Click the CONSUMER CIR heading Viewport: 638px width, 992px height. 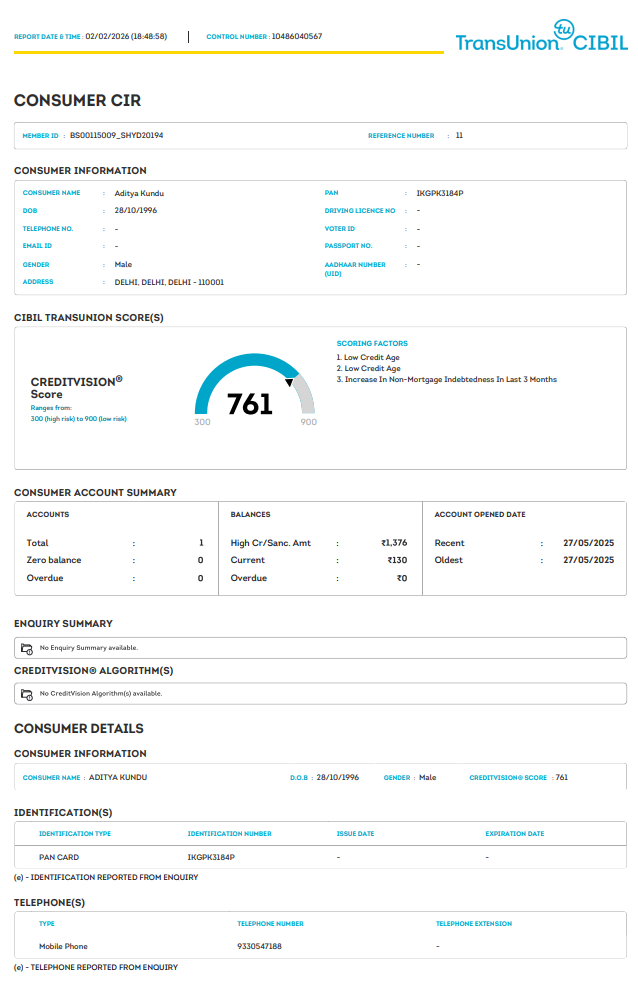click(77, 101)
